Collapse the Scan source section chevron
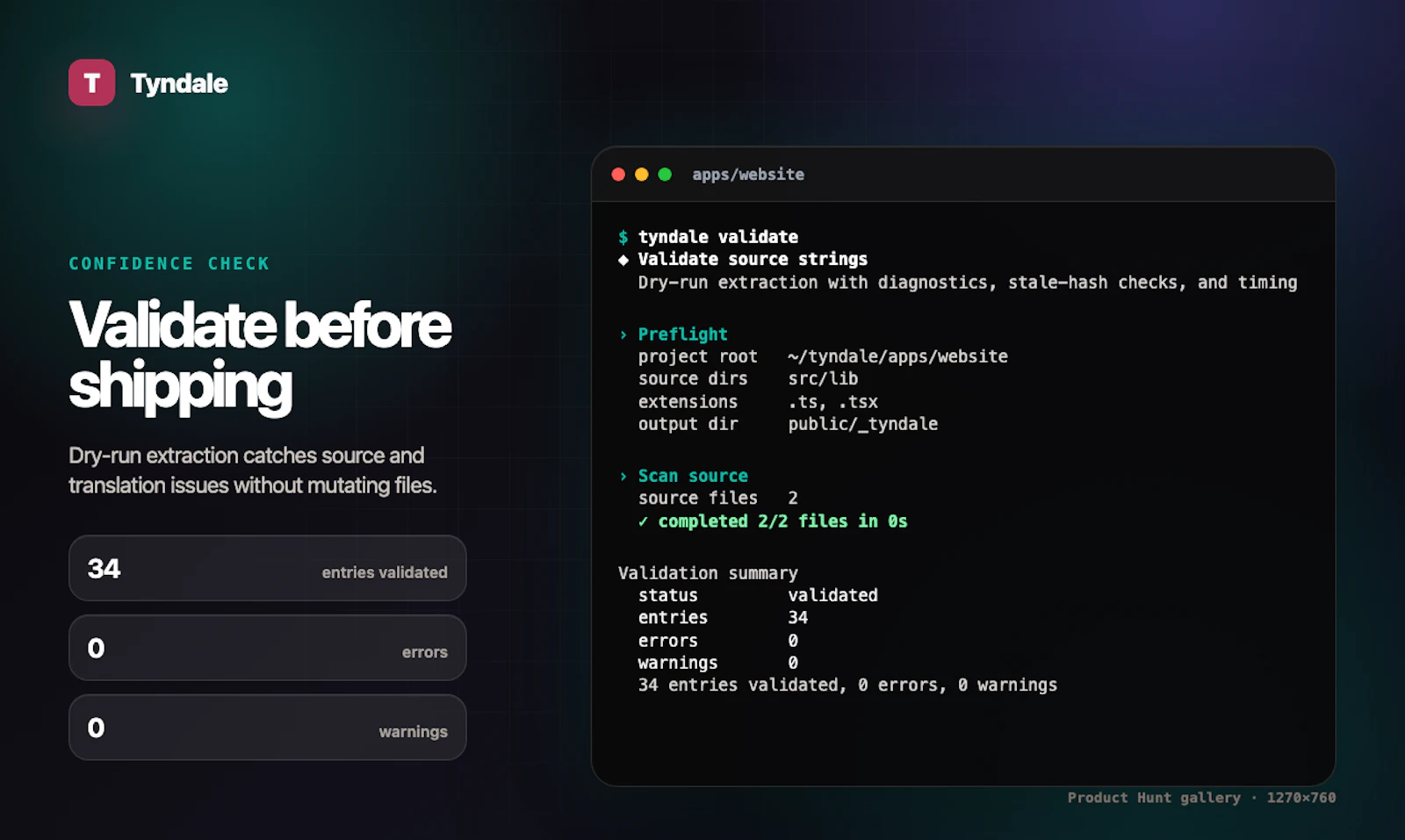This screenshot has height=840, width=1405. 623,476
